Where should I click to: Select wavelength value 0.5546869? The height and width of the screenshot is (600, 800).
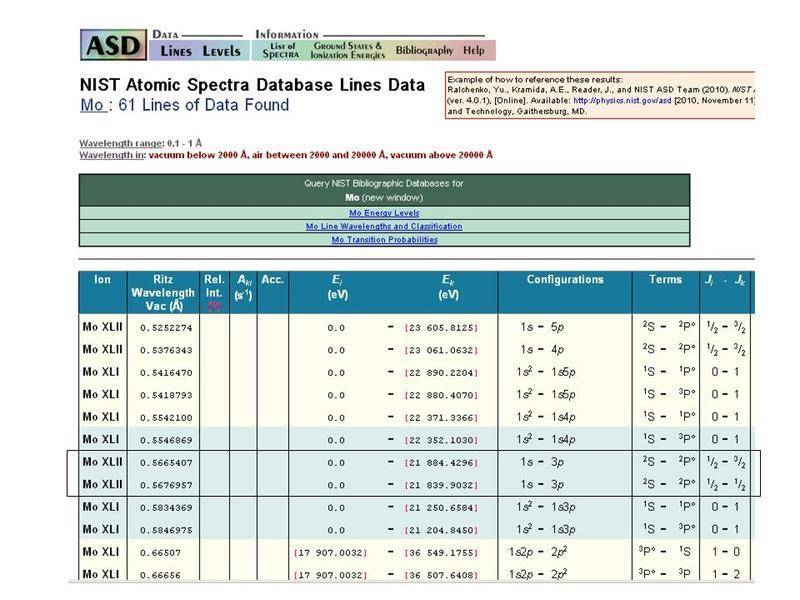166,440
